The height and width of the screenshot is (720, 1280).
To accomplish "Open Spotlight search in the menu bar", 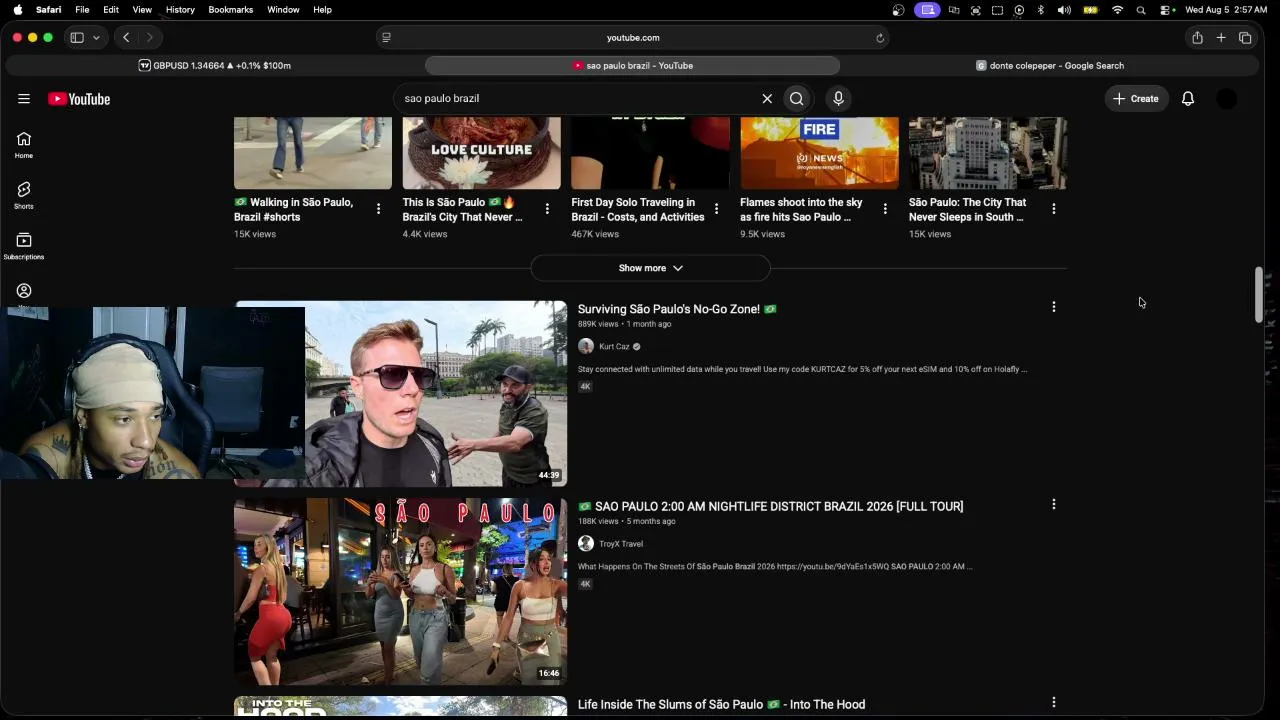I will pyautogui.click(x=1141, y=10).
